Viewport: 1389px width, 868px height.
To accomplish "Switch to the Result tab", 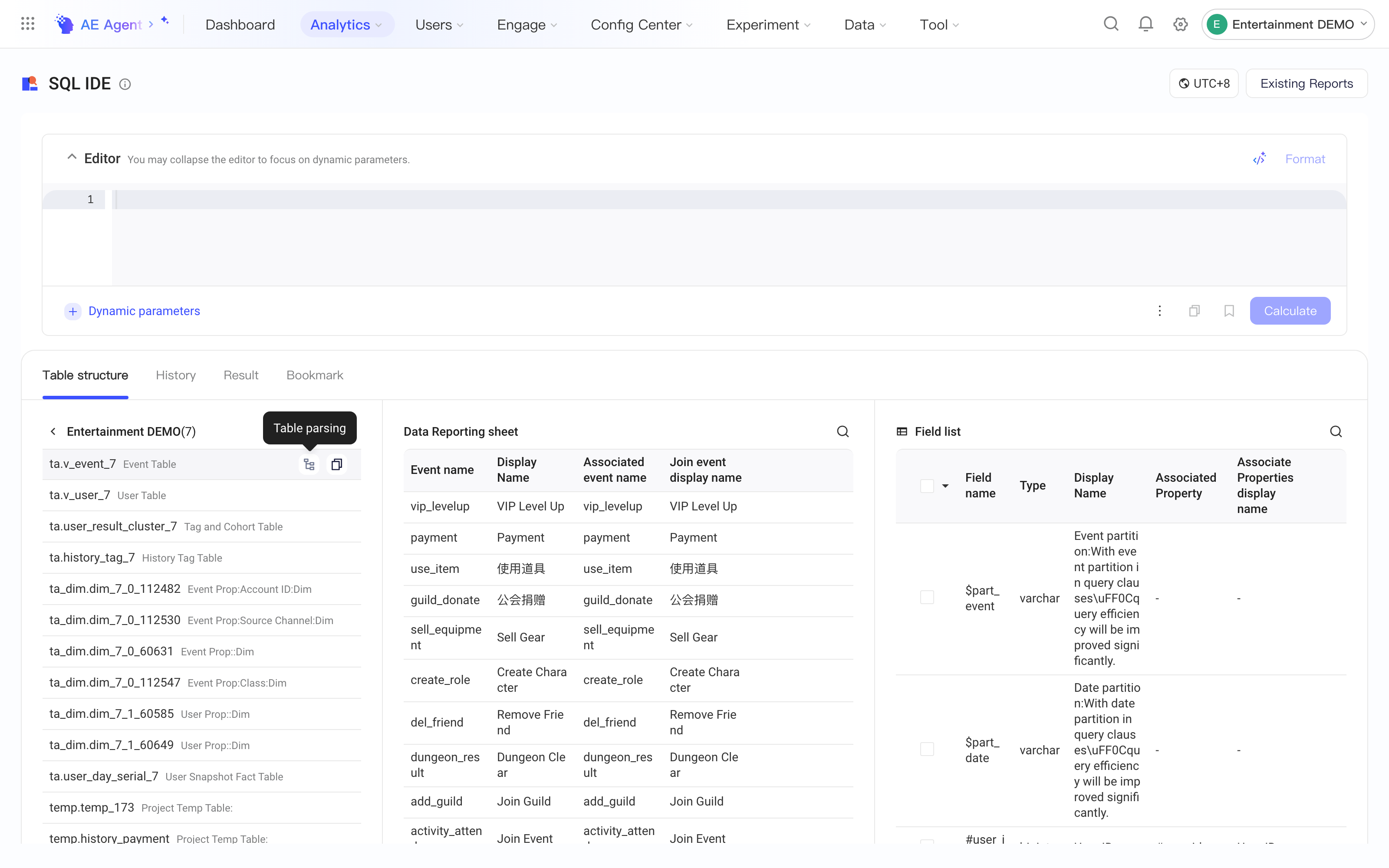I will pyautogui.click(x=241, y=375).
